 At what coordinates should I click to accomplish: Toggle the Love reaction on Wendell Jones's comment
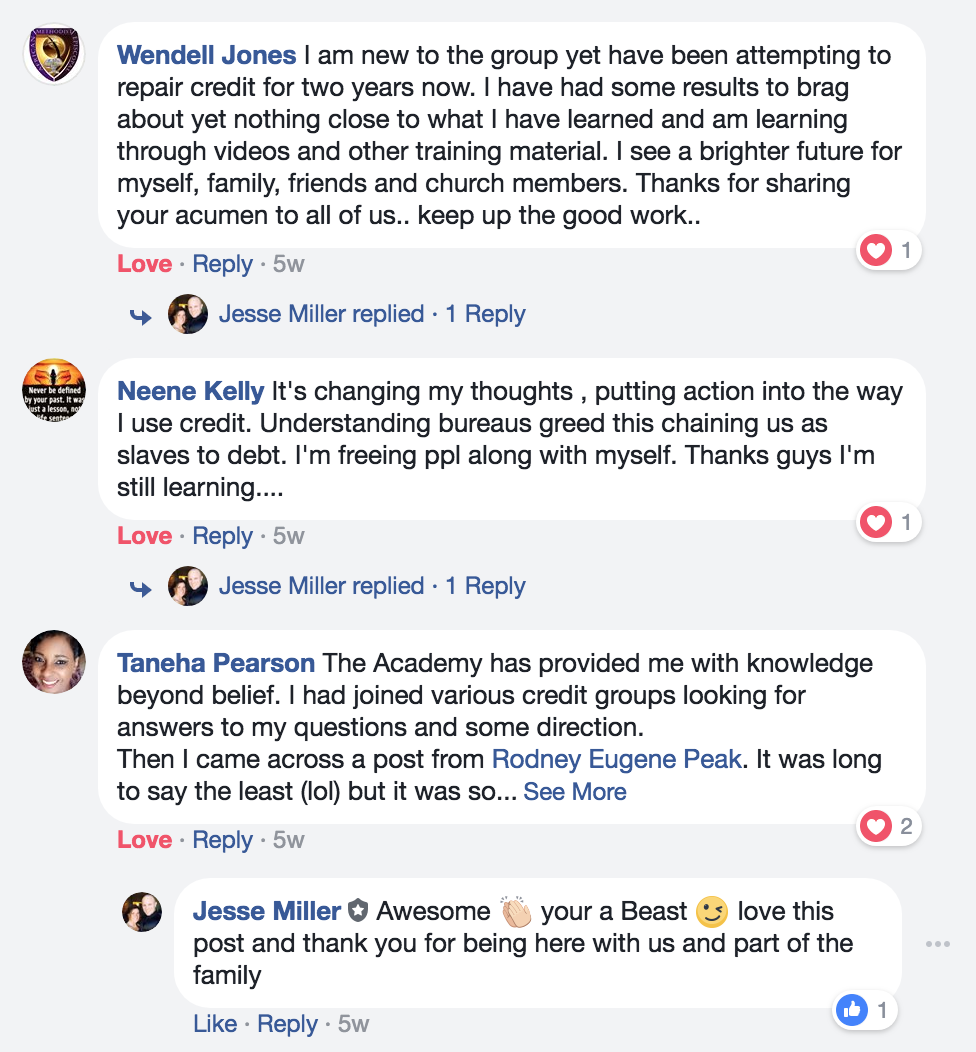tap(144, 264)
